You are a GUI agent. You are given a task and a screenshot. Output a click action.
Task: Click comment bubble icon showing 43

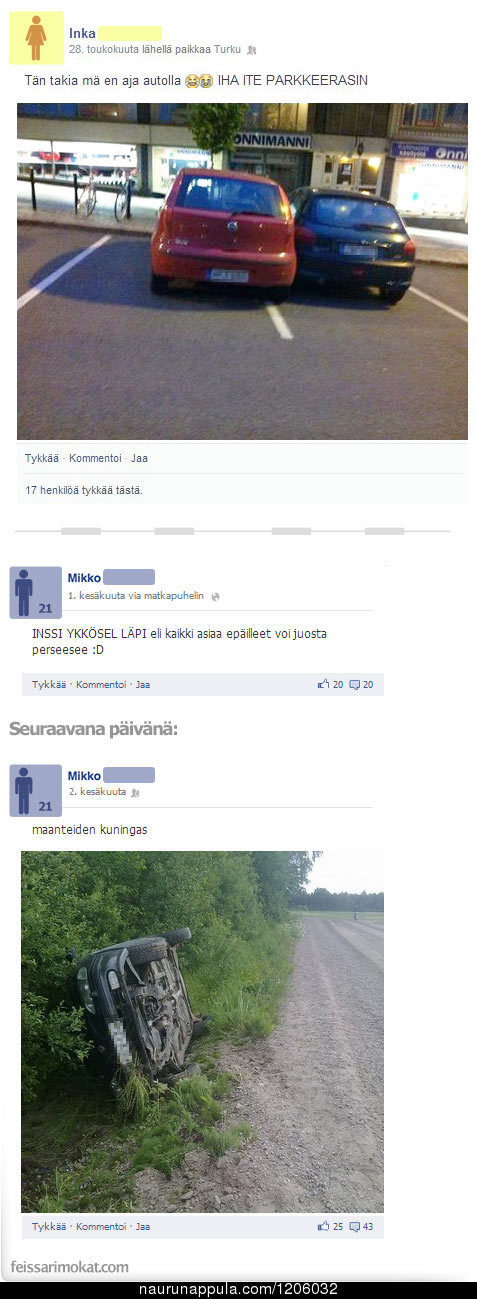click(354, 1227)
